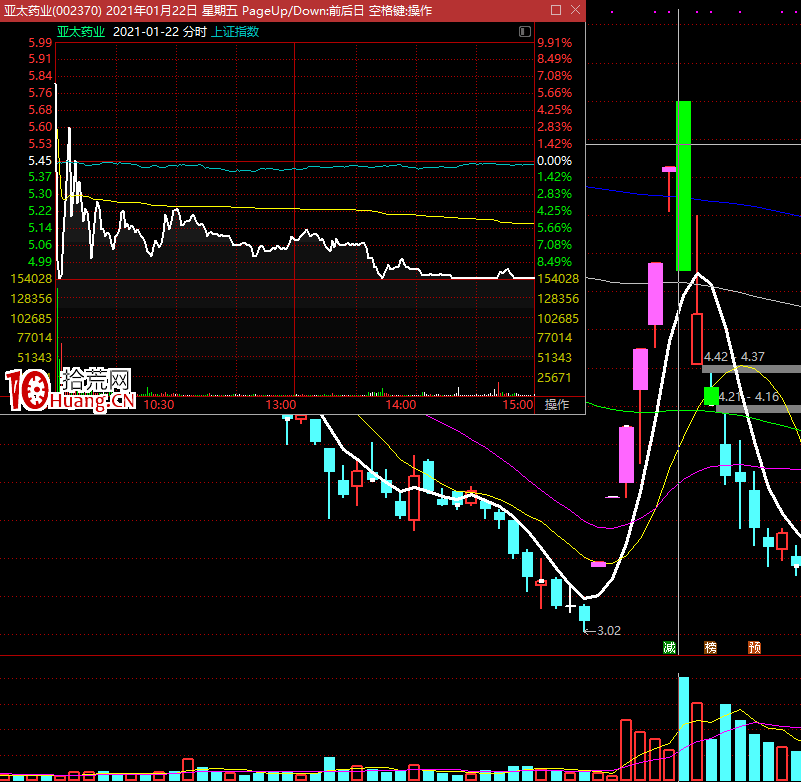Click the 4.99 lowest price axis label
The image size is (801, 782).
40,262
